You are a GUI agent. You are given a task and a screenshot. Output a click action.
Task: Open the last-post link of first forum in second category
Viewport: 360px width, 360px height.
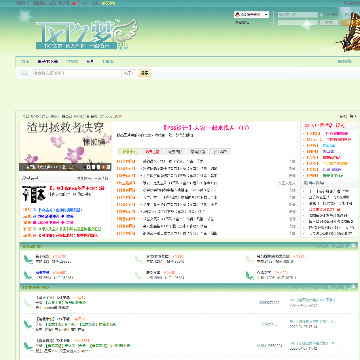pyautogui.click(x=313, y=300)
